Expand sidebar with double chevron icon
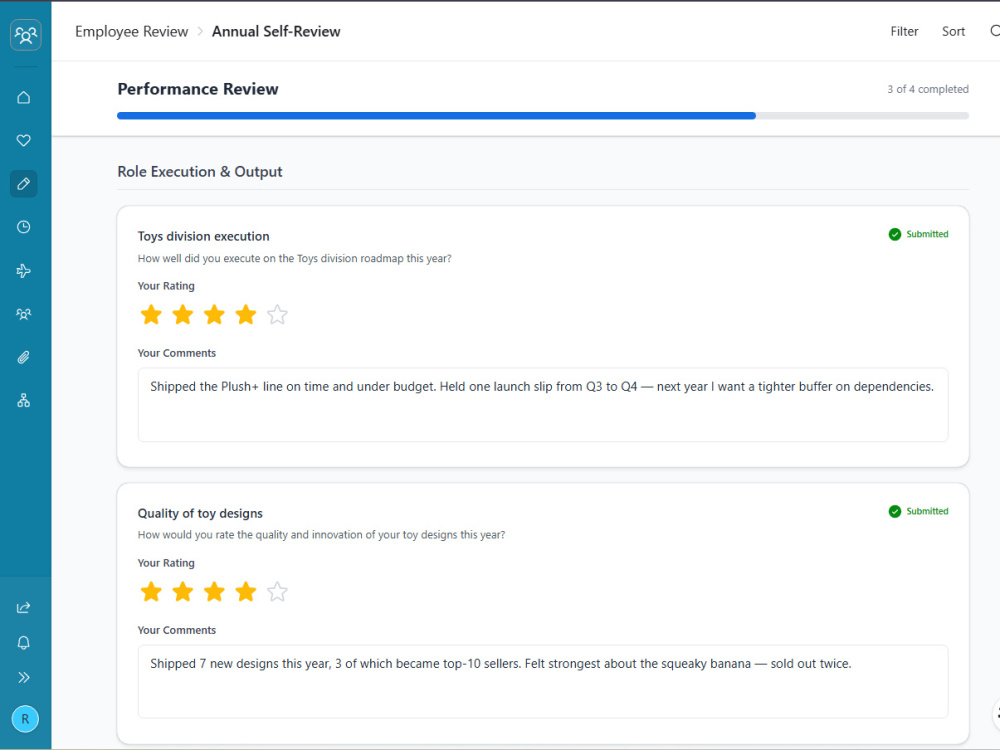1000x750 pixels. pos(24,677)
